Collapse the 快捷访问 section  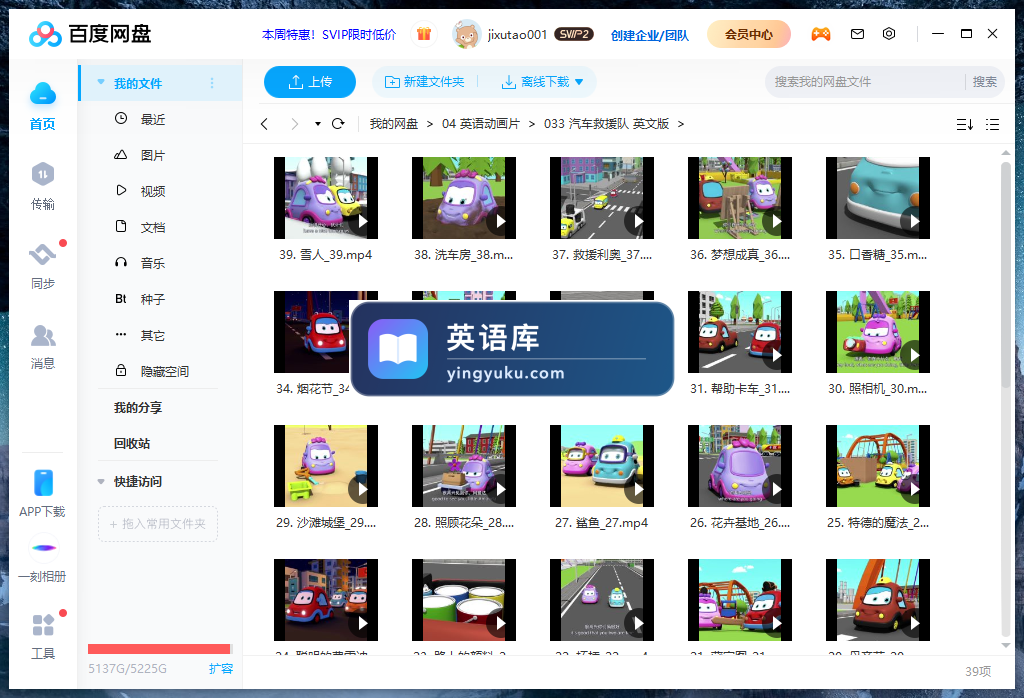[101, 481]
